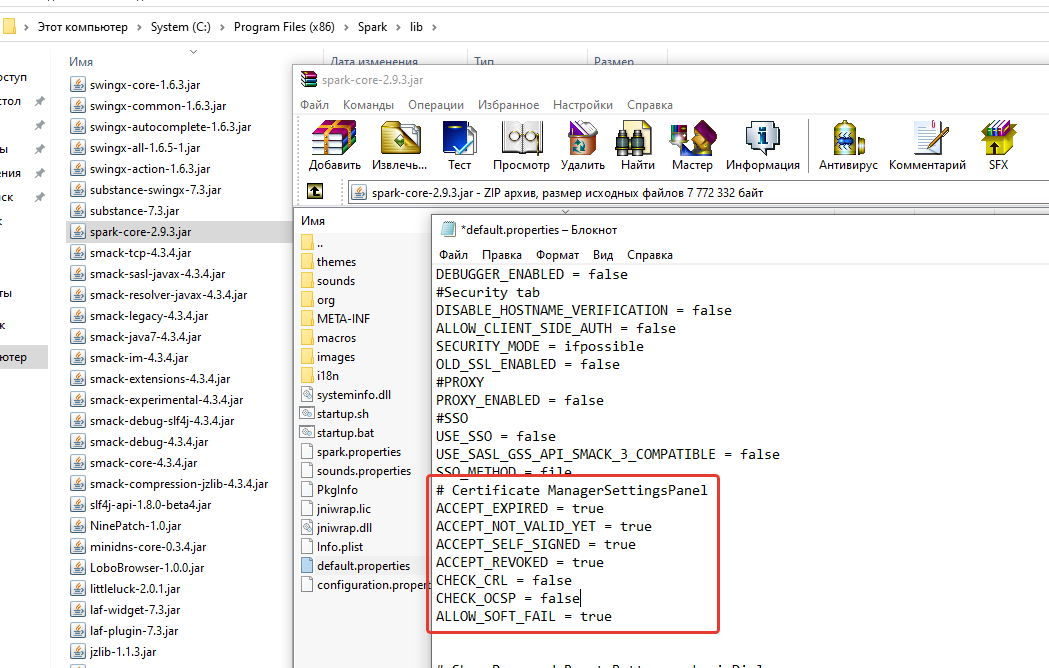Image resolution: width=1049 pixels, height=668 pixels.
Task: Select the META-INF folder in the archive
Action: tap(343, 319)
